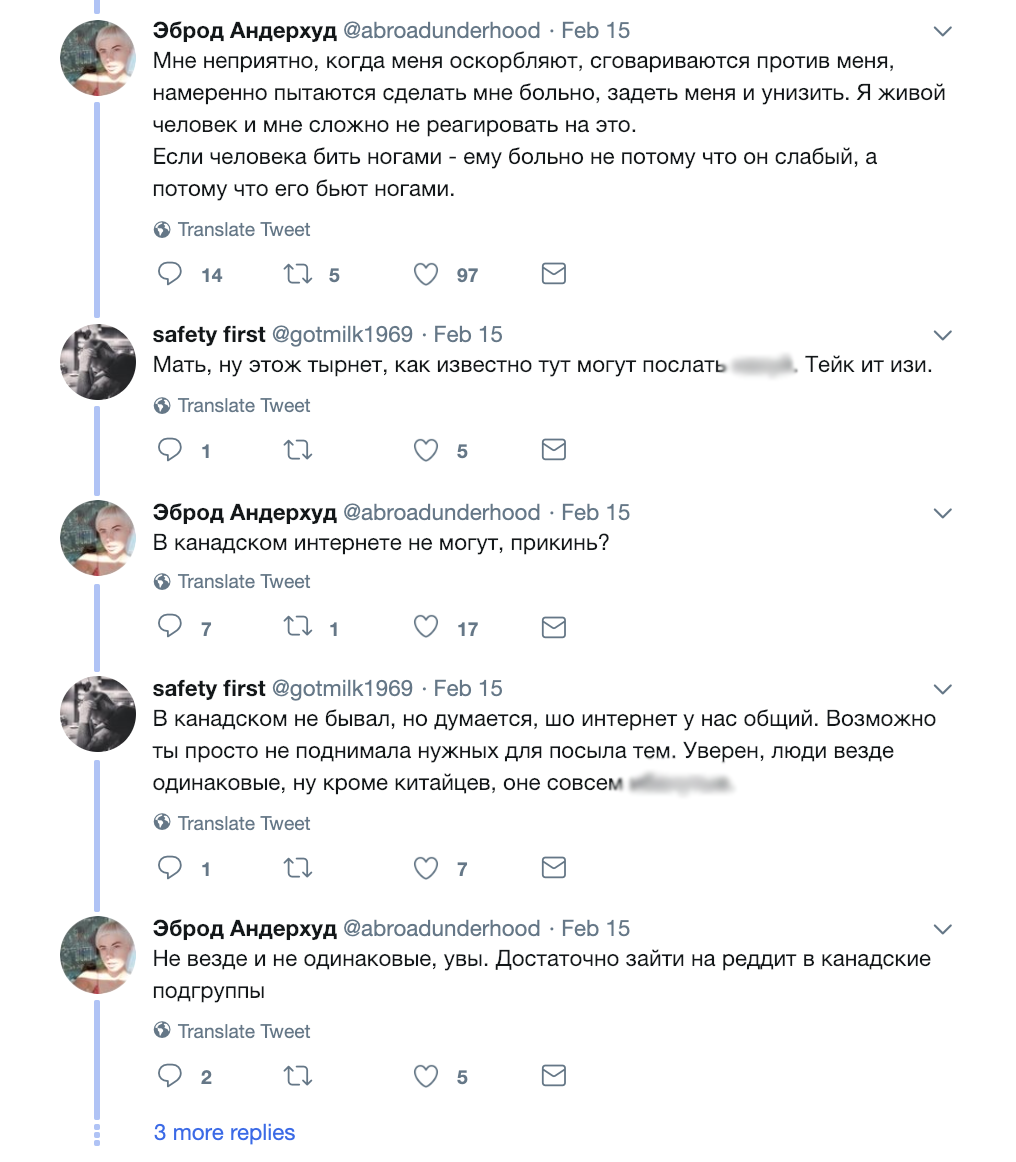Retweet the 'Тейк ит изи' reply
The height and width of the screenshot is (1162, 1016).
[298, 451]
